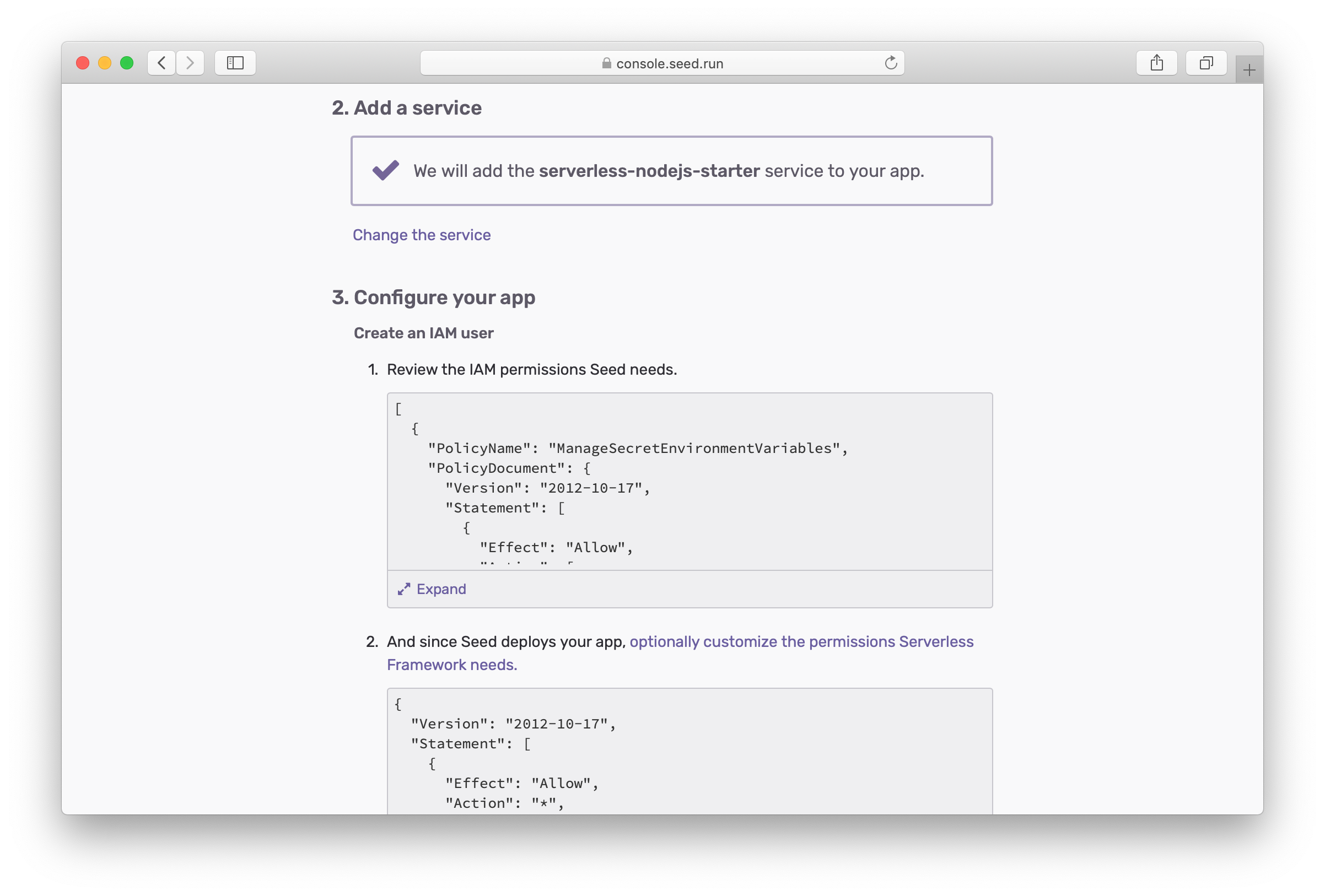Expand the IAM permissions code block
1325x896 pixels.
click(x=441, y=589)
